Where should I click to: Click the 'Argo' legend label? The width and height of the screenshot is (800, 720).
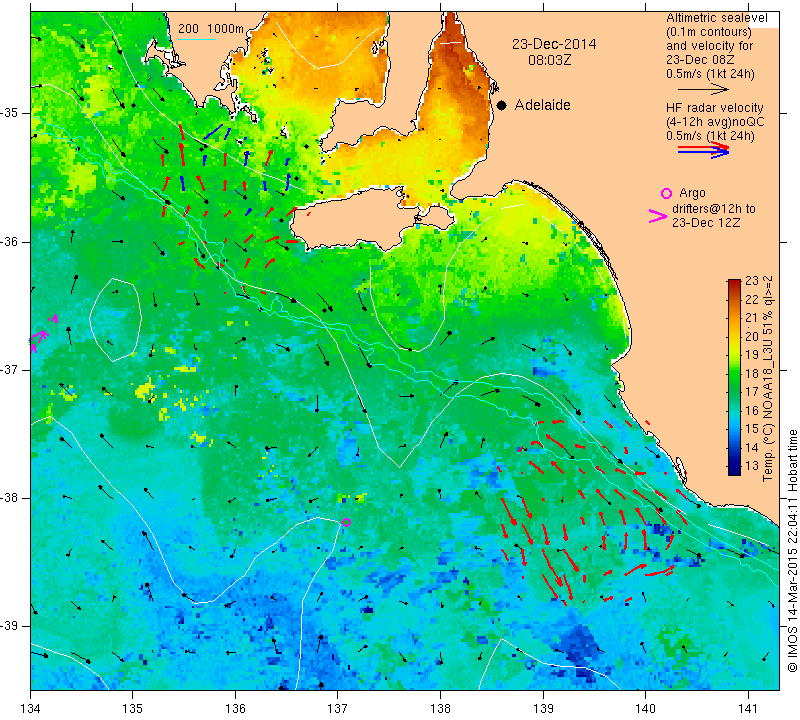[x=692, y=193]
